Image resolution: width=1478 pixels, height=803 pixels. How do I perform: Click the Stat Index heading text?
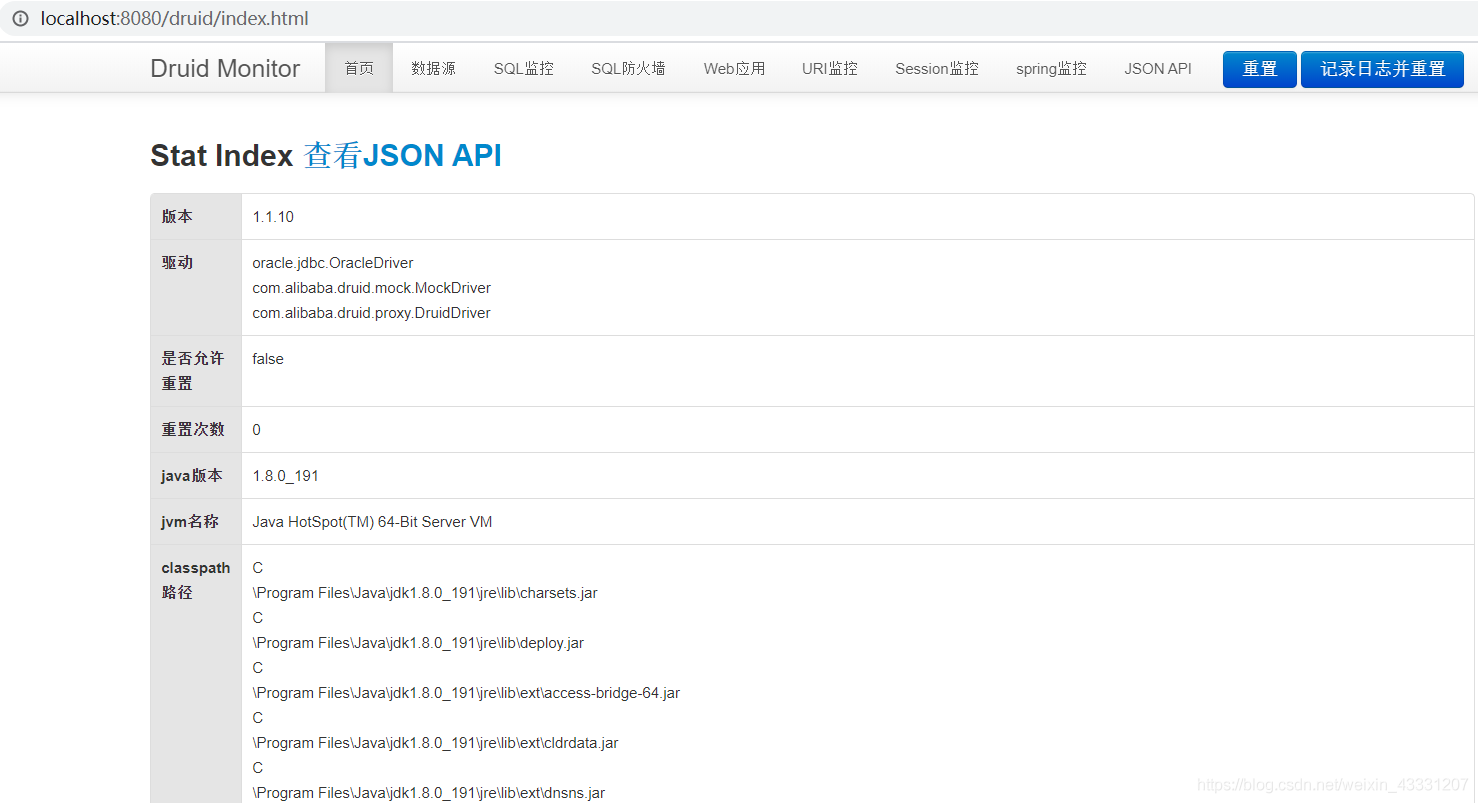(221, 155)
